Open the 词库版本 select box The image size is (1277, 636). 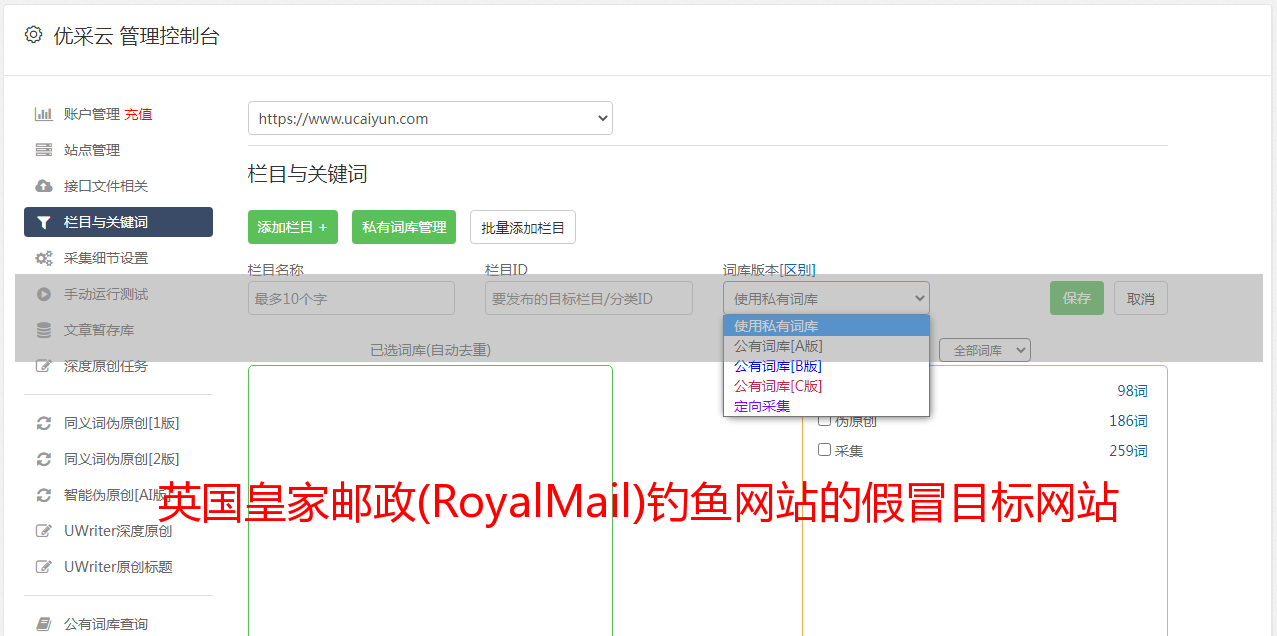click(826, 298)
